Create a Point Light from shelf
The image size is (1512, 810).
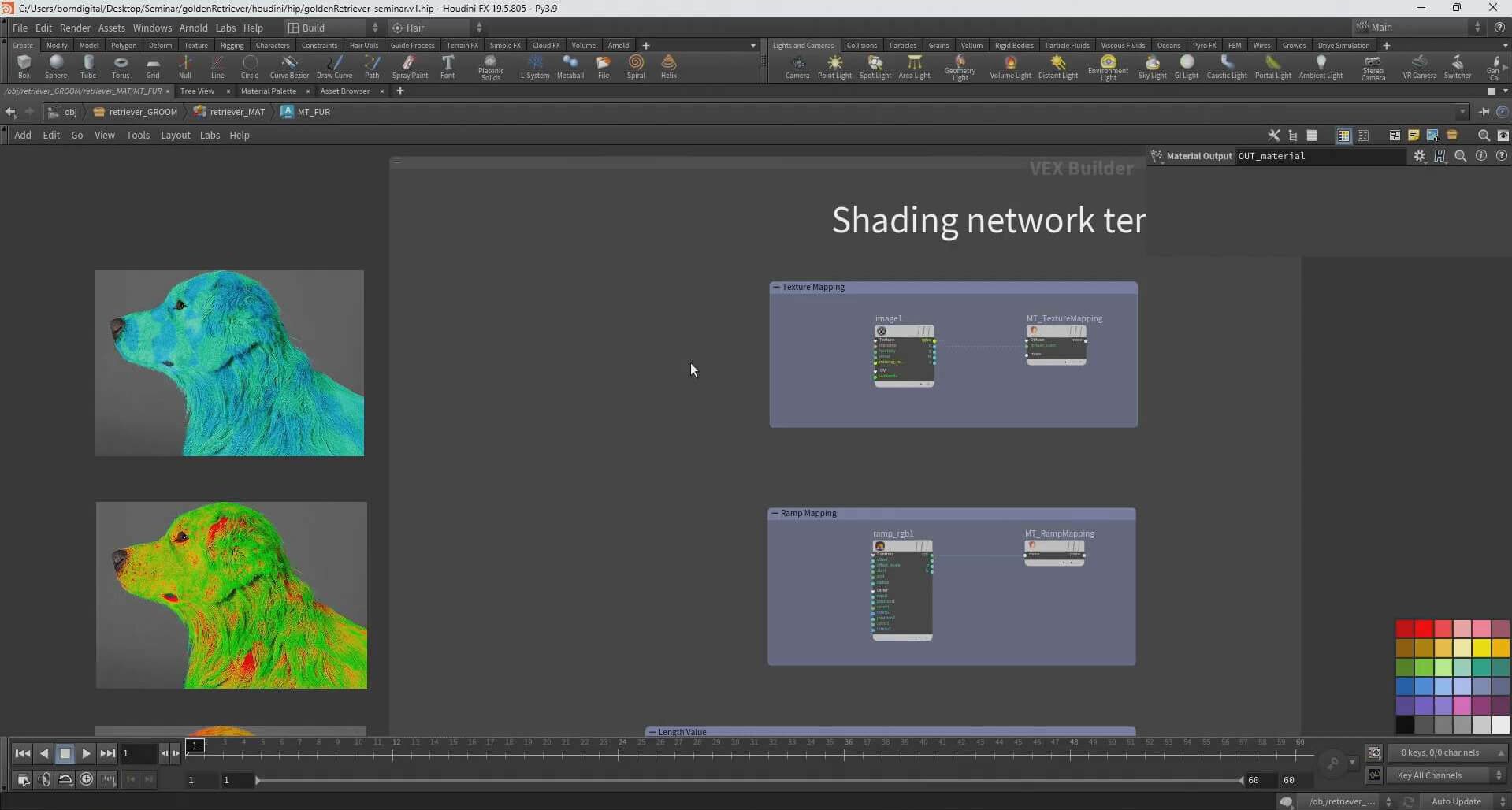tap(834, 66)
